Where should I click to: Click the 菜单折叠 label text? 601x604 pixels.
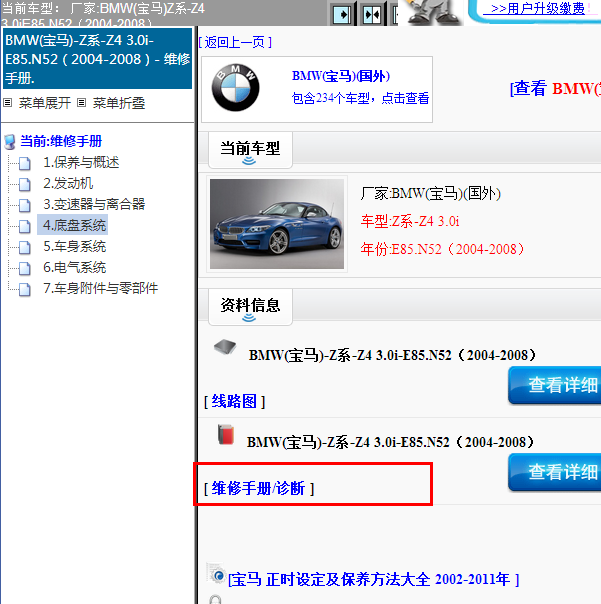click(x=119, y=103)
